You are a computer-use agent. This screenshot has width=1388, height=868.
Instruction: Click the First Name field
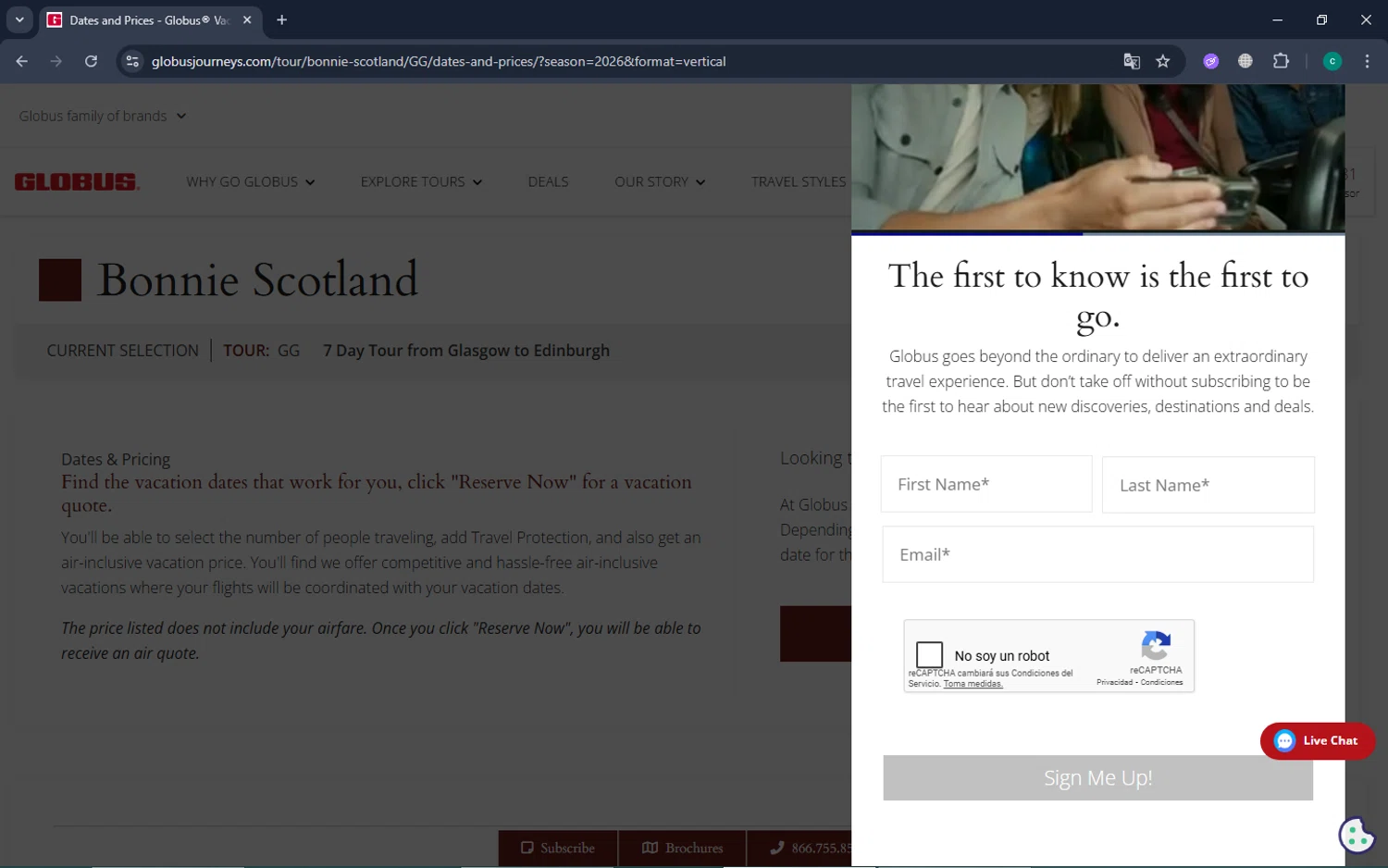(986, 484)
